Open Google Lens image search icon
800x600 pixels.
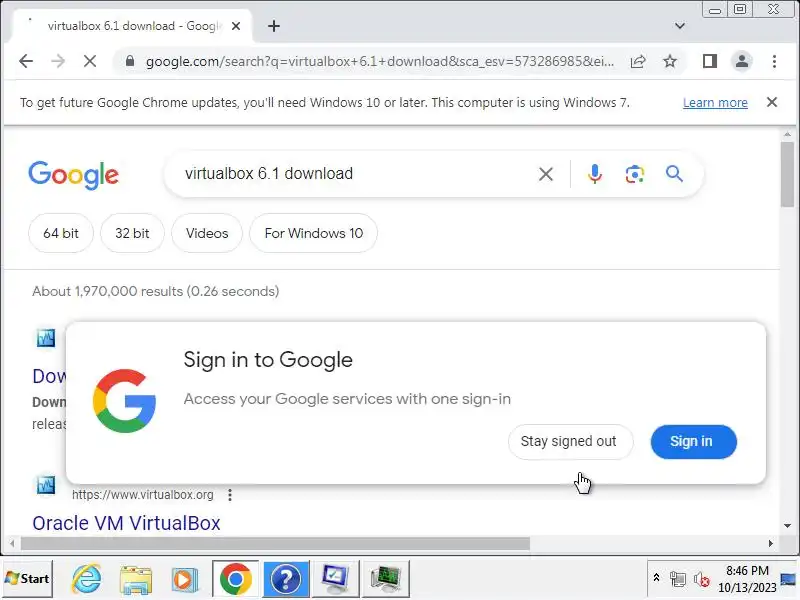tap(634, 174)
